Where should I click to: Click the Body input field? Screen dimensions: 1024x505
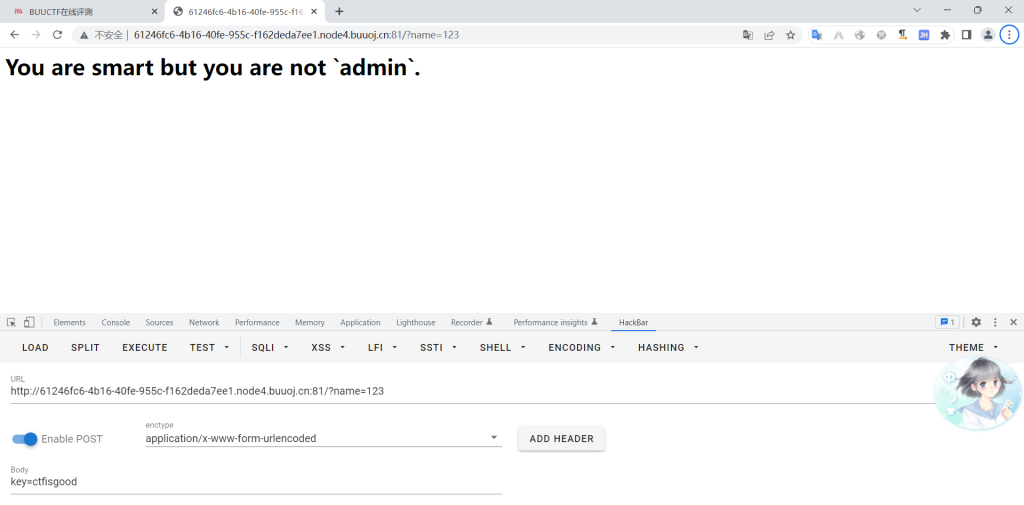(255, 482)
